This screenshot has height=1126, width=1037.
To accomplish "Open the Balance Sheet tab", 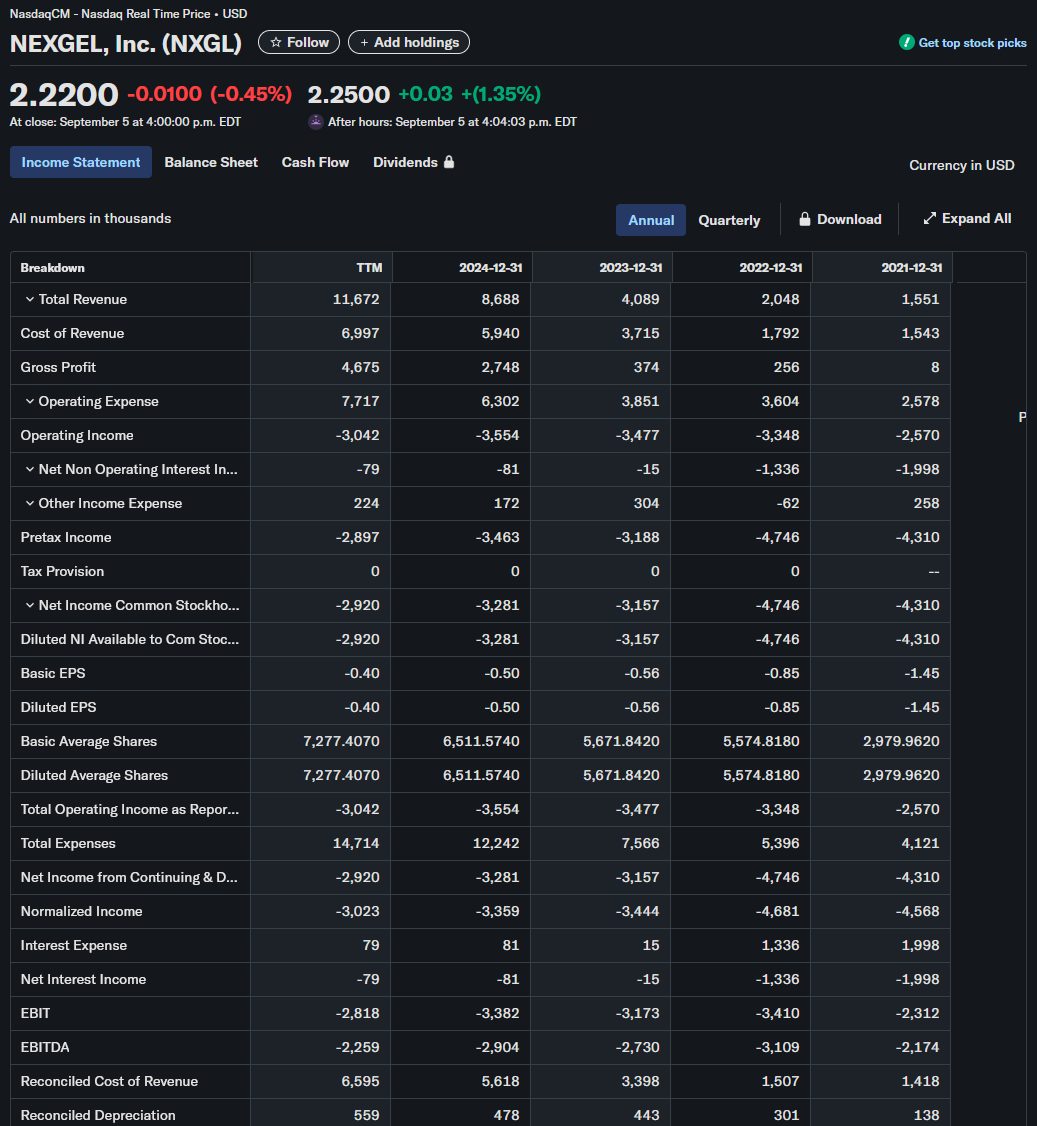I will coord(211,162).
